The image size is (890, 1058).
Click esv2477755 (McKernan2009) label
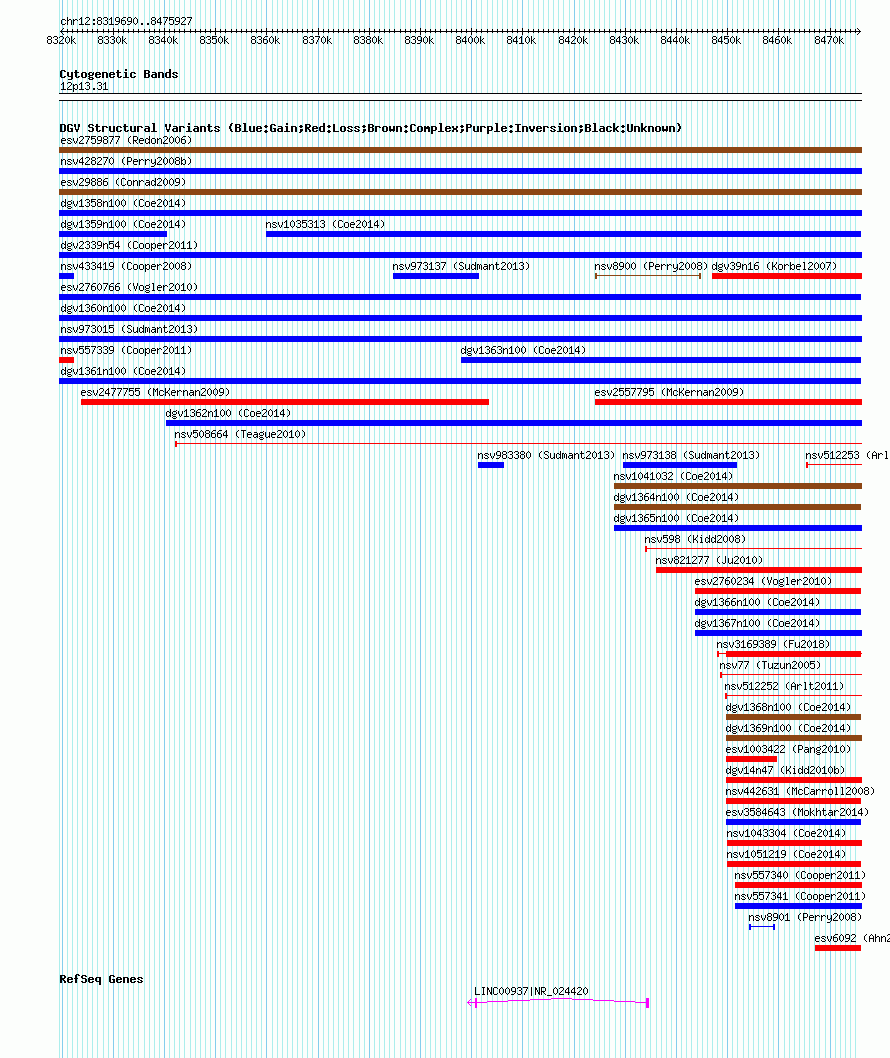[155, 392]
